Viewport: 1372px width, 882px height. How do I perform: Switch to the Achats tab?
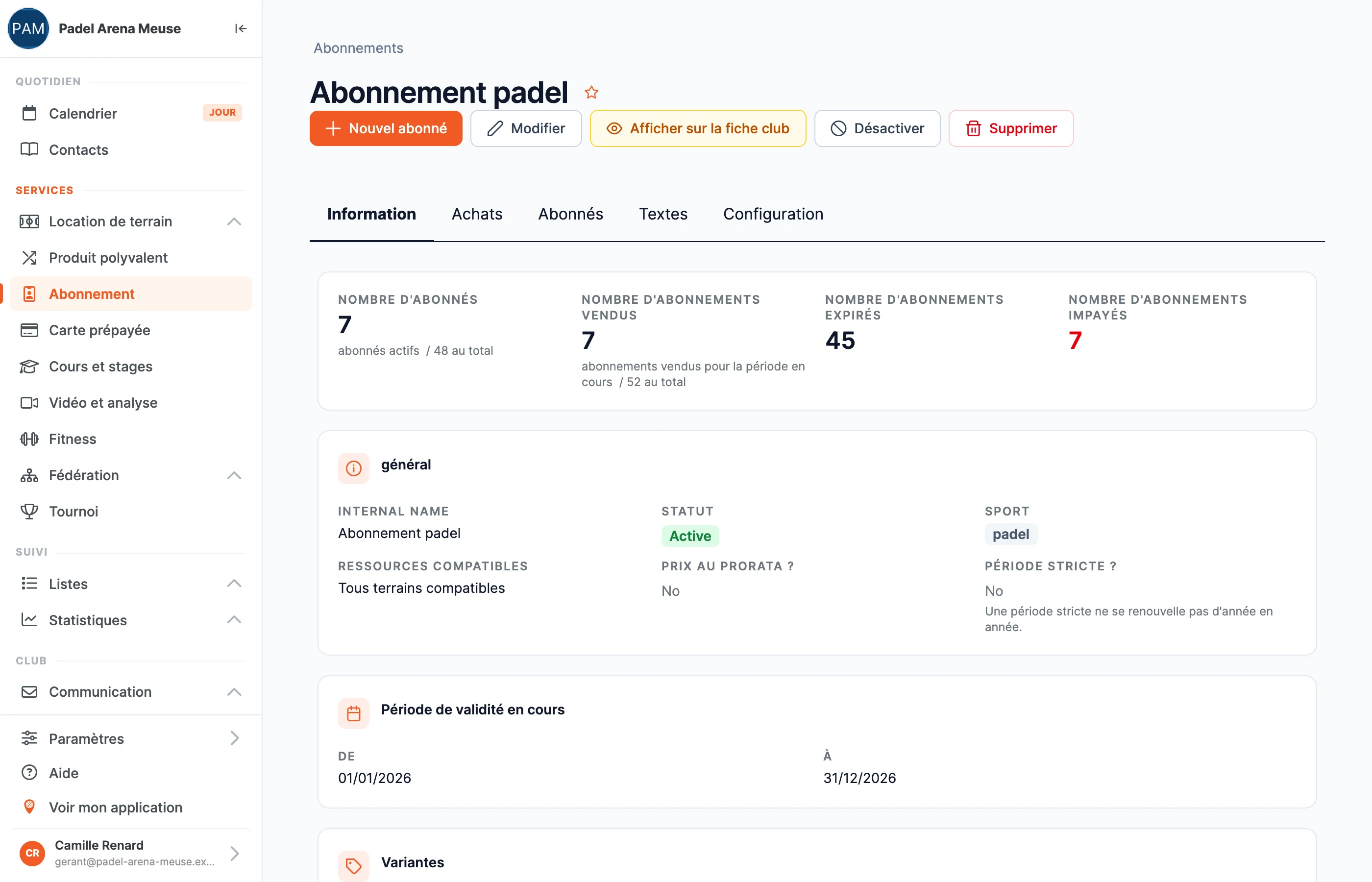477,214
